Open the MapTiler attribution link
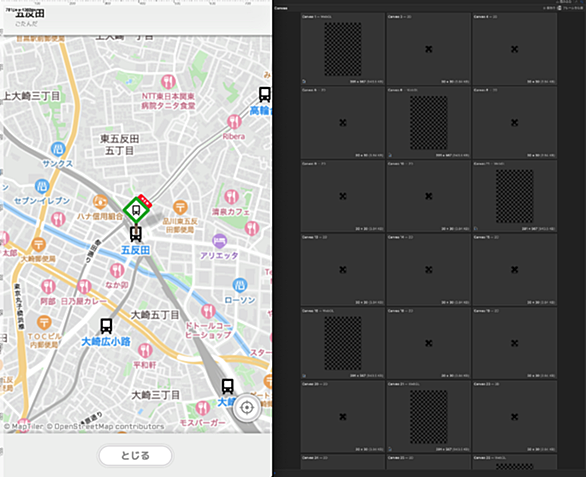Viewport: 586px width, 477px height. tap(24, 426)
